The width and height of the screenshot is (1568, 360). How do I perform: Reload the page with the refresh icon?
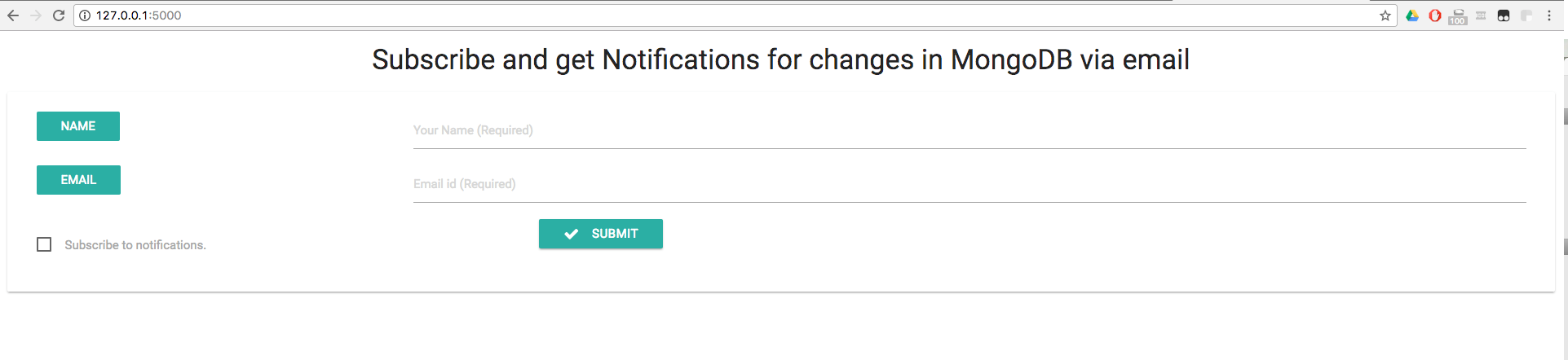[x=59, y=15]
